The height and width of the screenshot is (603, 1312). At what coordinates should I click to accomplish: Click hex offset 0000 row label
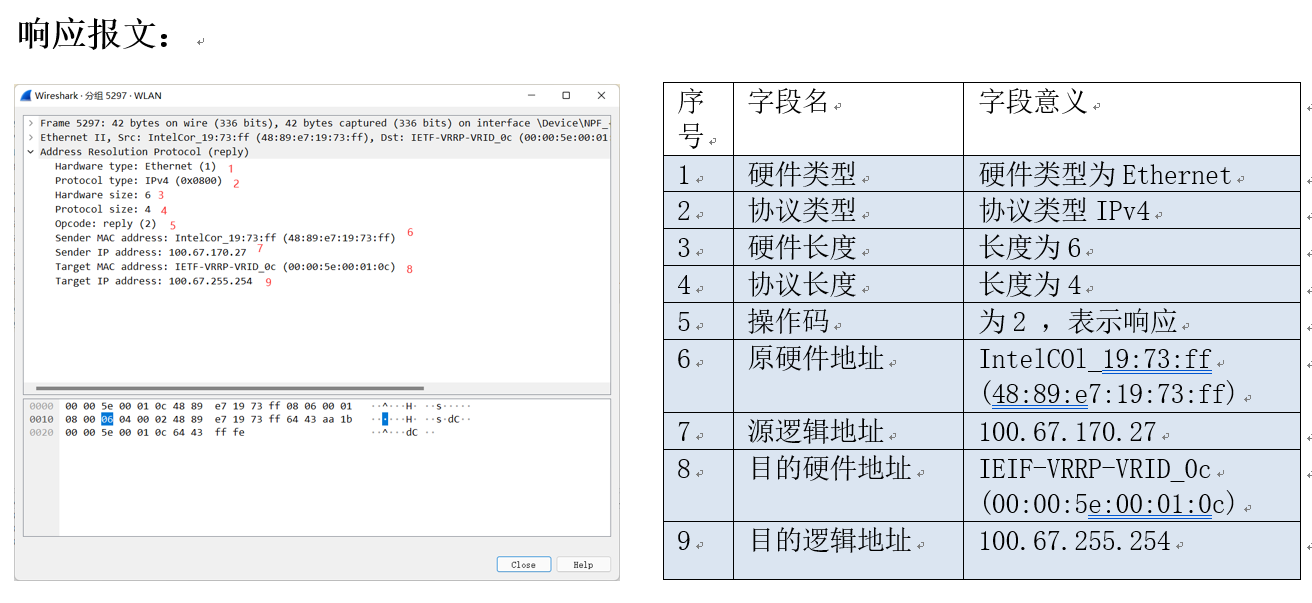tap(41, 406)
